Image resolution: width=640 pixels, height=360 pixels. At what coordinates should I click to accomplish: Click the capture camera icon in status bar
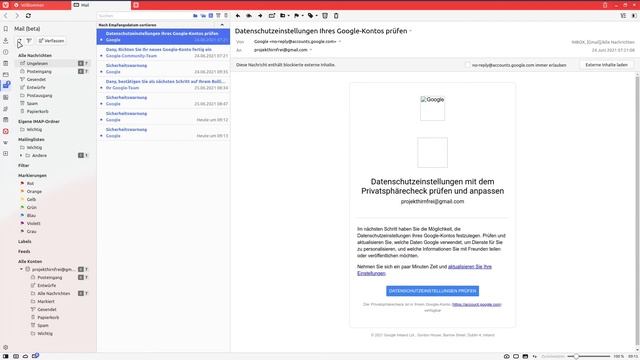coord(507,356)
